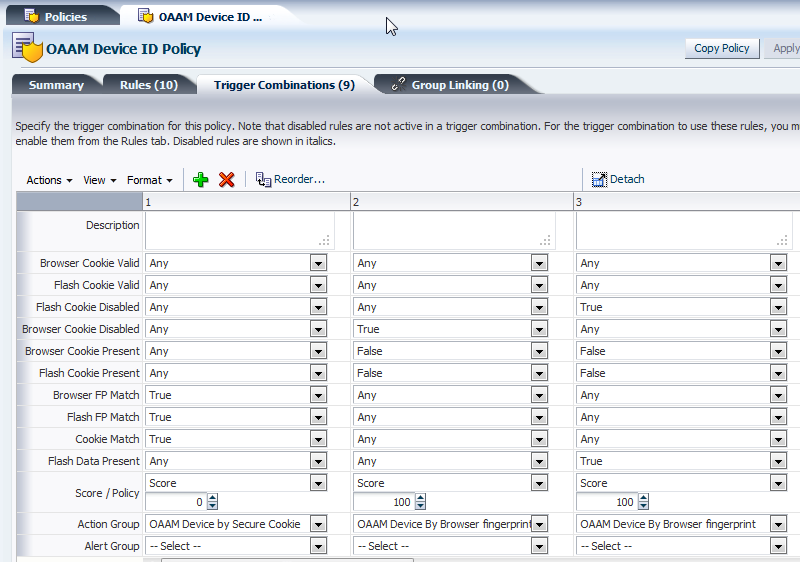The width and height of the screenshot is (800, 562).
Task: Click the OAAM Device ID Policy shield icon
Action: (x=28, y=47)
